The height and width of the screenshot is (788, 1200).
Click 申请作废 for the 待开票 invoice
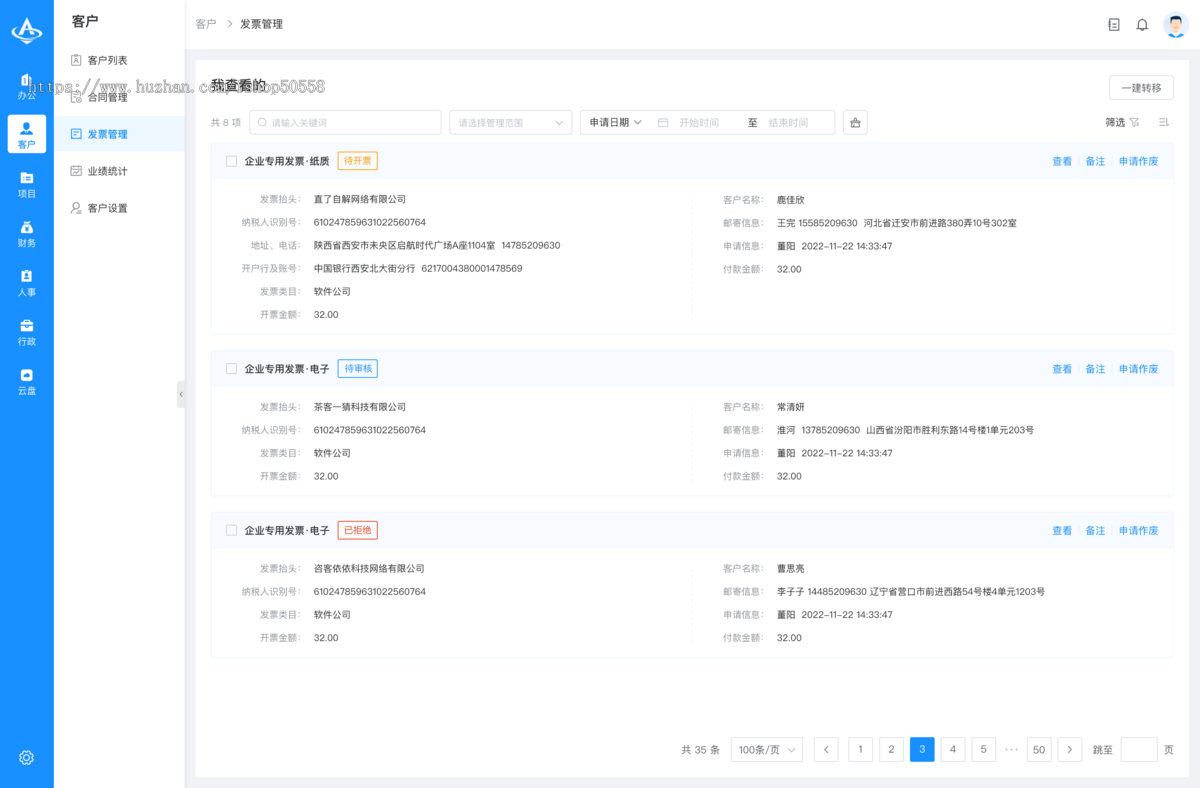[1138, 161]
